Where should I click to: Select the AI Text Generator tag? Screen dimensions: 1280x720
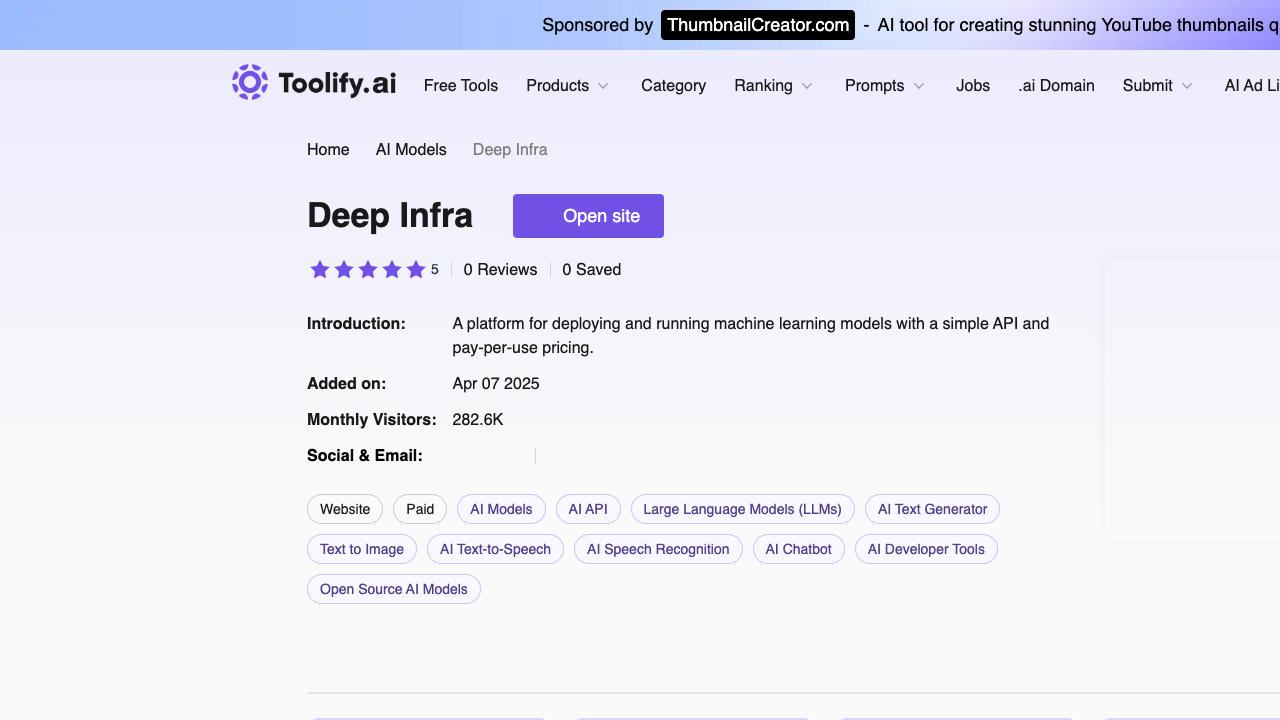(932, 509)
